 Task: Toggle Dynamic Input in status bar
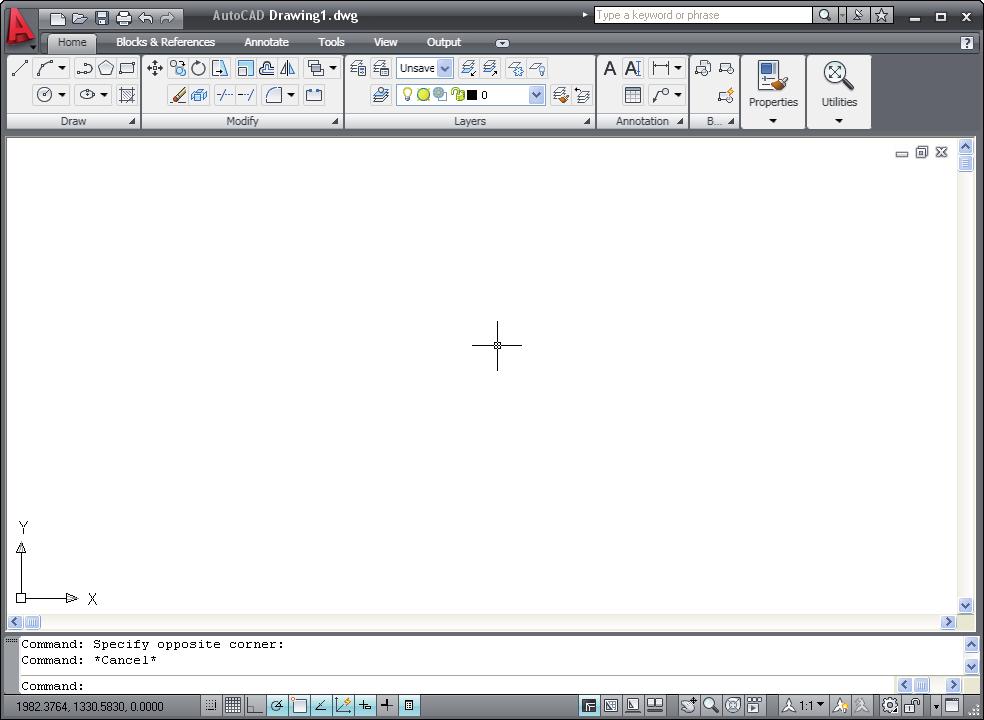(365, 706)
